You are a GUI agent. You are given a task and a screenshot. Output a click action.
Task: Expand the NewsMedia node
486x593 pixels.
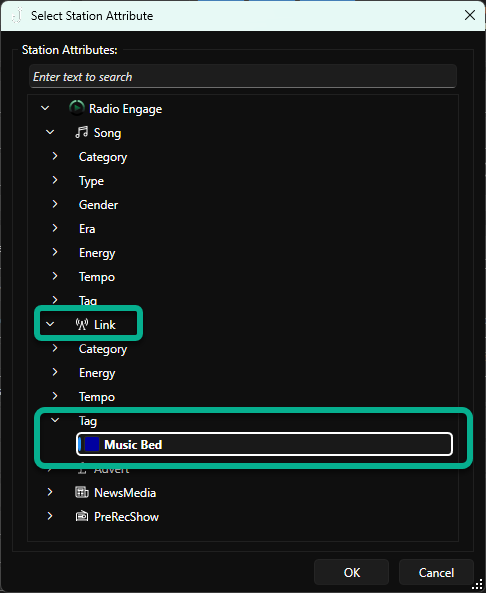pos(50,492)
